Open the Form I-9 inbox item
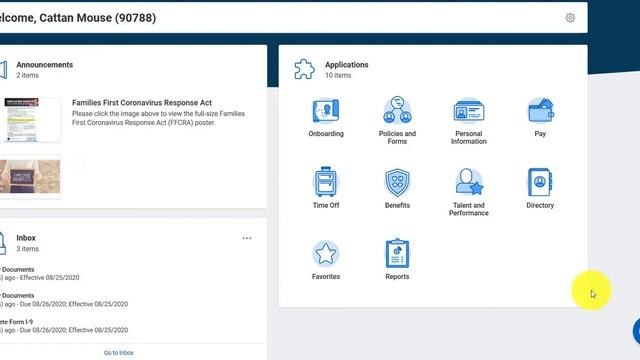This screenshot has height=360, width=640. 64,326
